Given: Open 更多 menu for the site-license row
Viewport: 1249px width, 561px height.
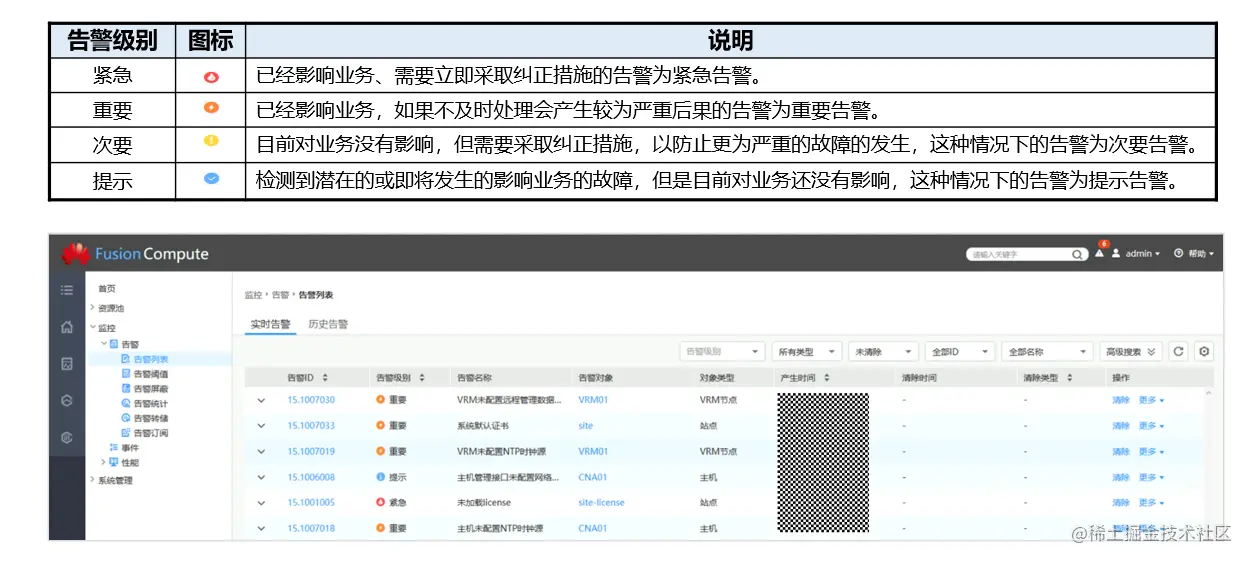Looking at the screenshot, I should 1151,503.
